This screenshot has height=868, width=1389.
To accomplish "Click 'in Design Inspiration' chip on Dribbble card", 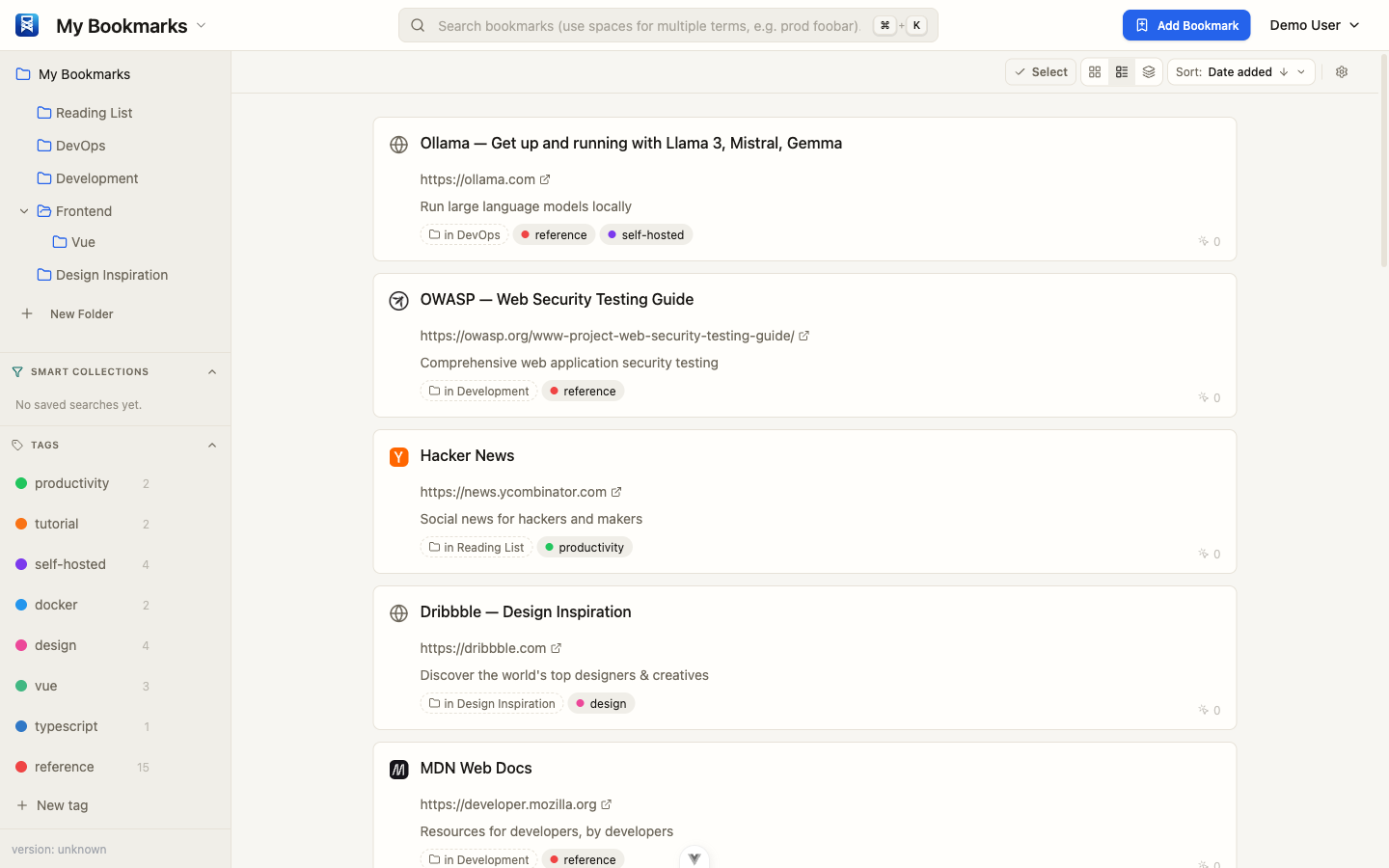I will point(492,703).
